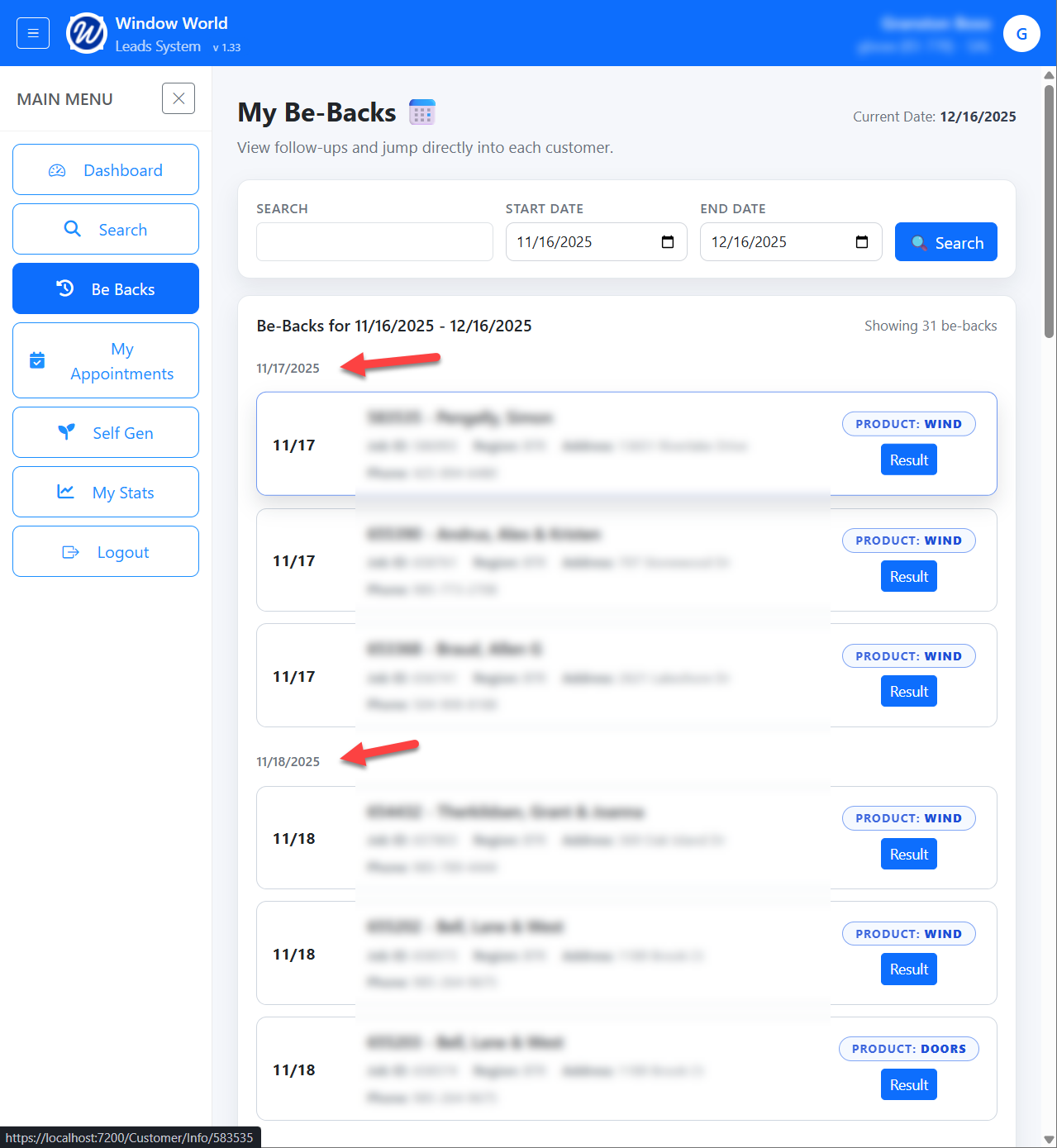The height and width of the screenshot is (1148, 1057).
Task: Open the Start Date calendar picker
Action: tap(668, 242)
